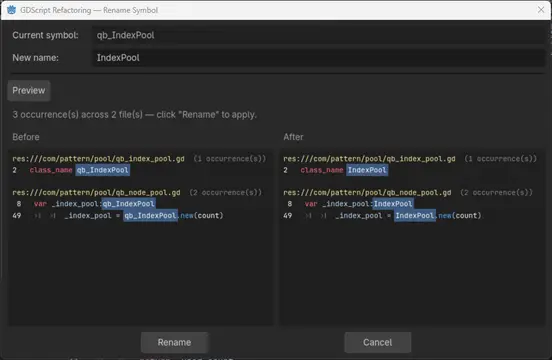Select the Before qb_index_pool.gd file path

[x=99, y=159]
